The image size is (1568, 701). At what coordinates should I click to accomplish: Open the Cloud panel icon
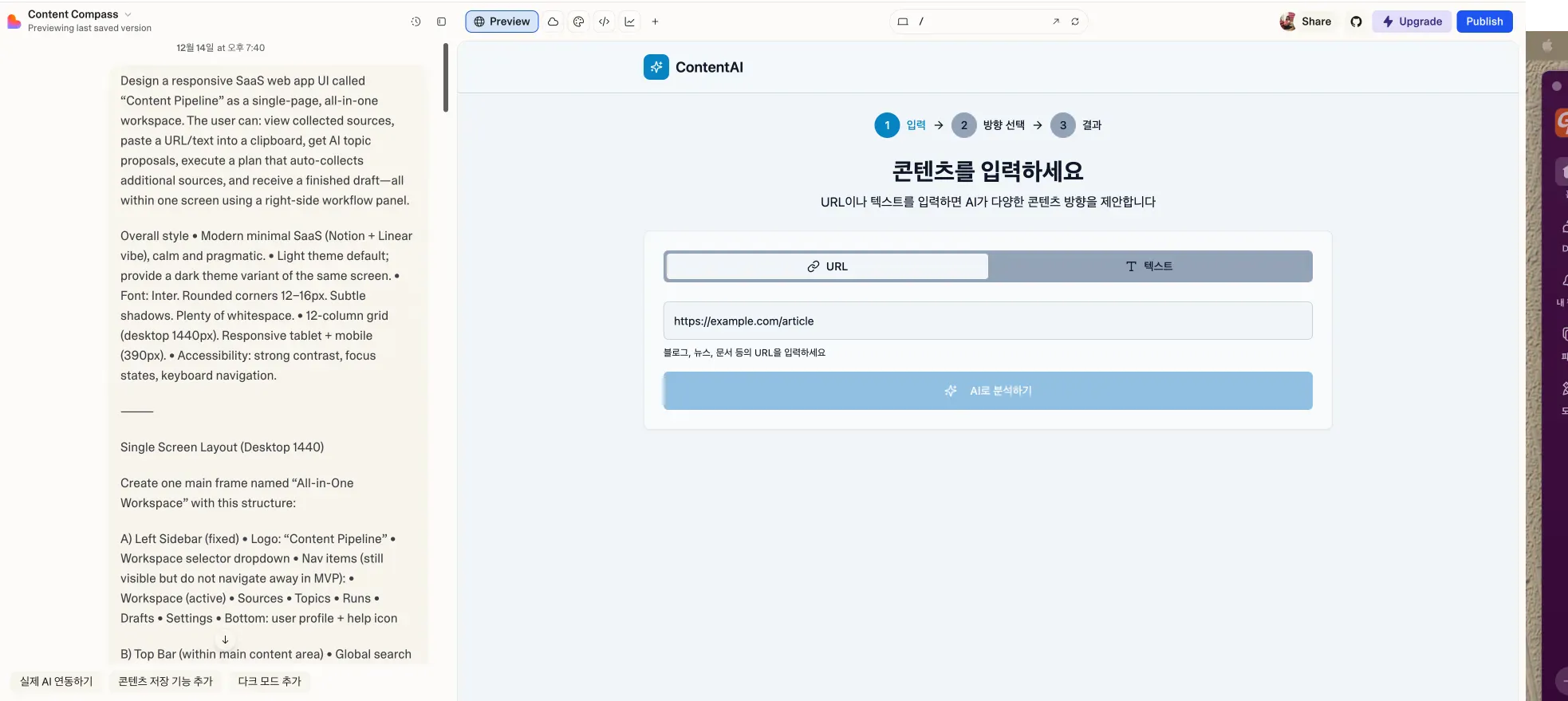click(x=553, y=22)
